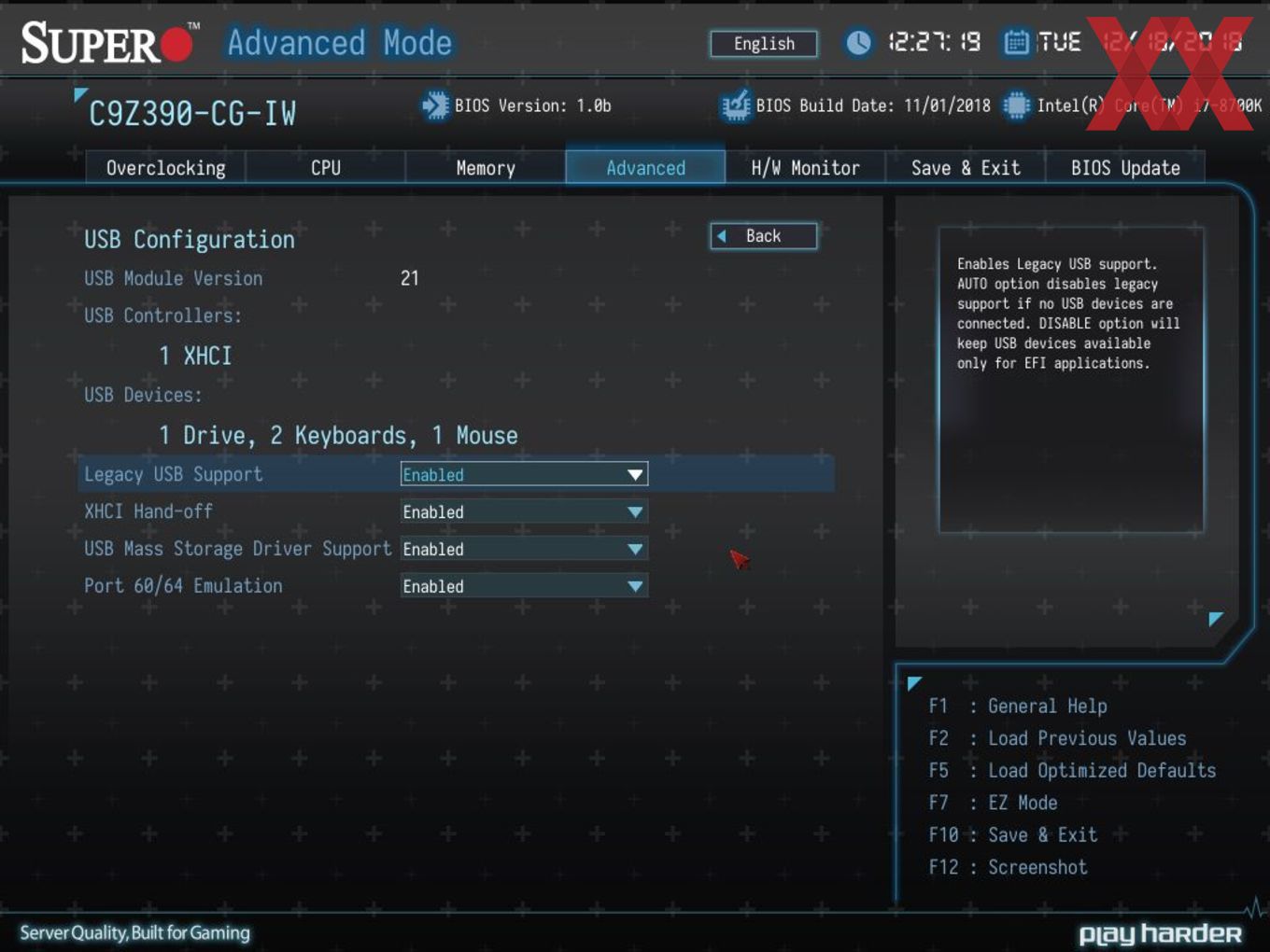The height and width of the screenshot is (952, 1270).
Task: Click the USB Module Version row
Action: click(x=252, y=278)
